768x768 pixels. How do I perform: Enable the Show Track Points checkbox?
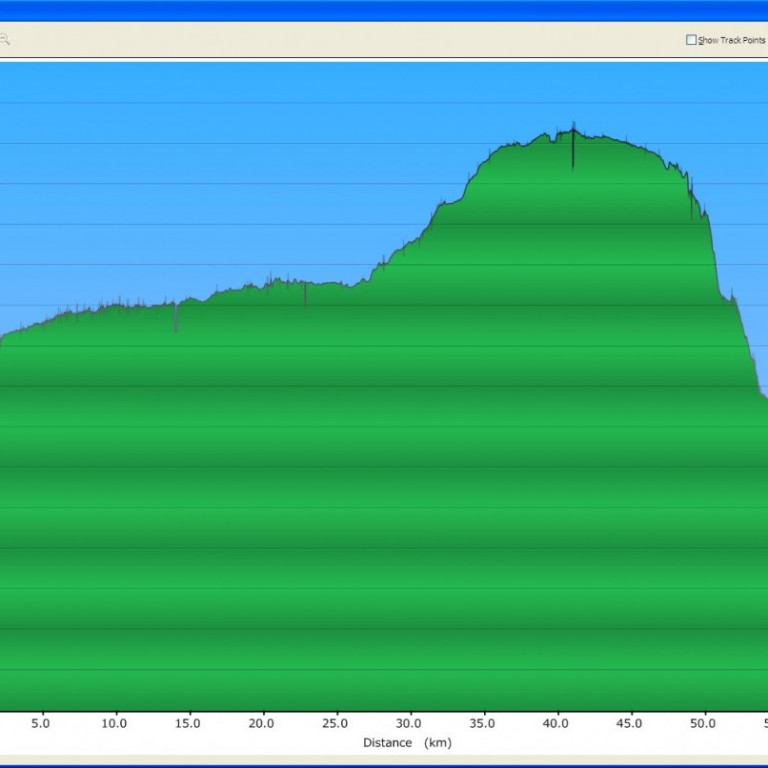tap(691, 40)
